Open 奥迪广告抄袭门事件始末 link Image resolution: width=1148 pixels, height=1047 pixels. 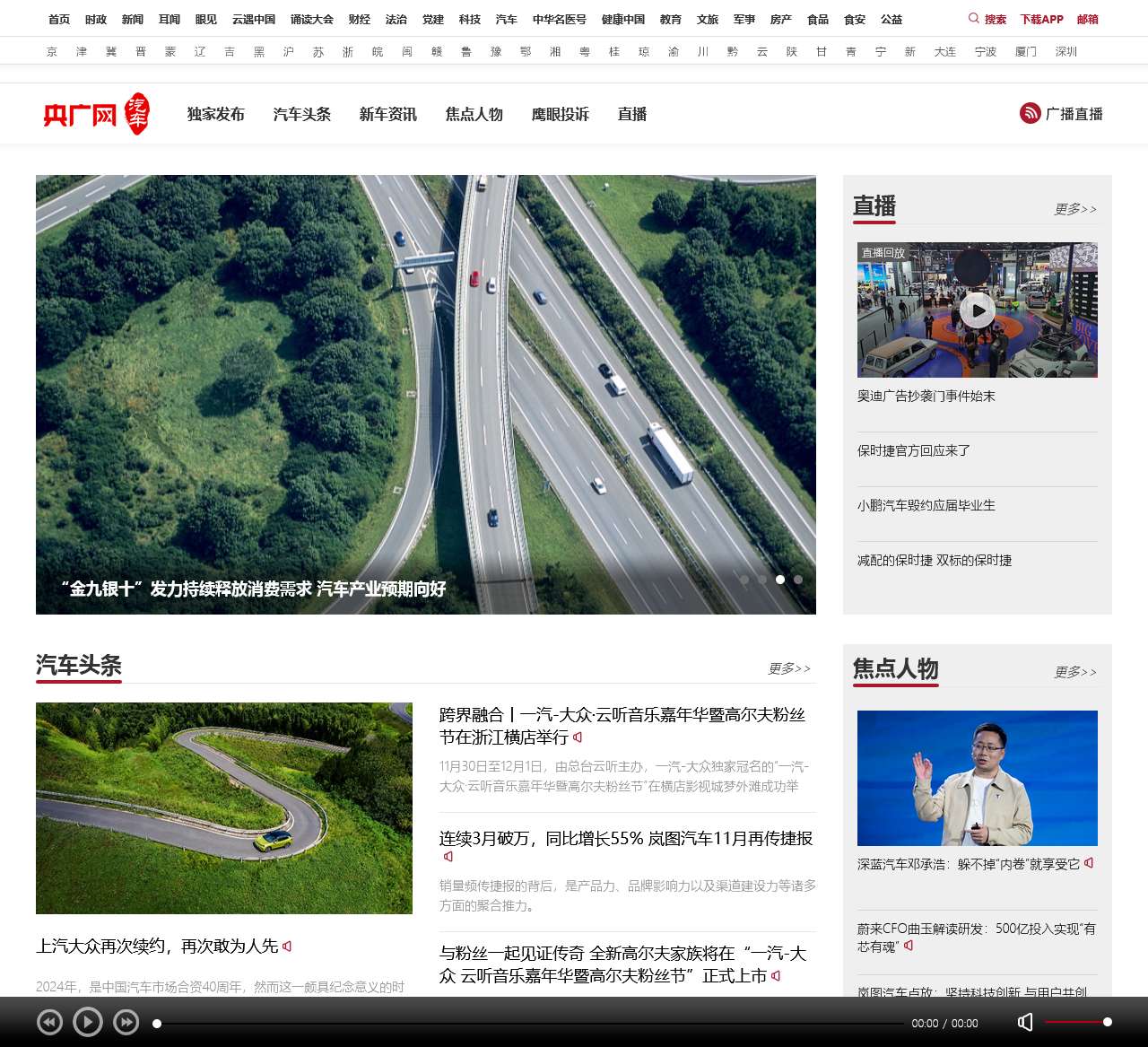tap(926, 396)
